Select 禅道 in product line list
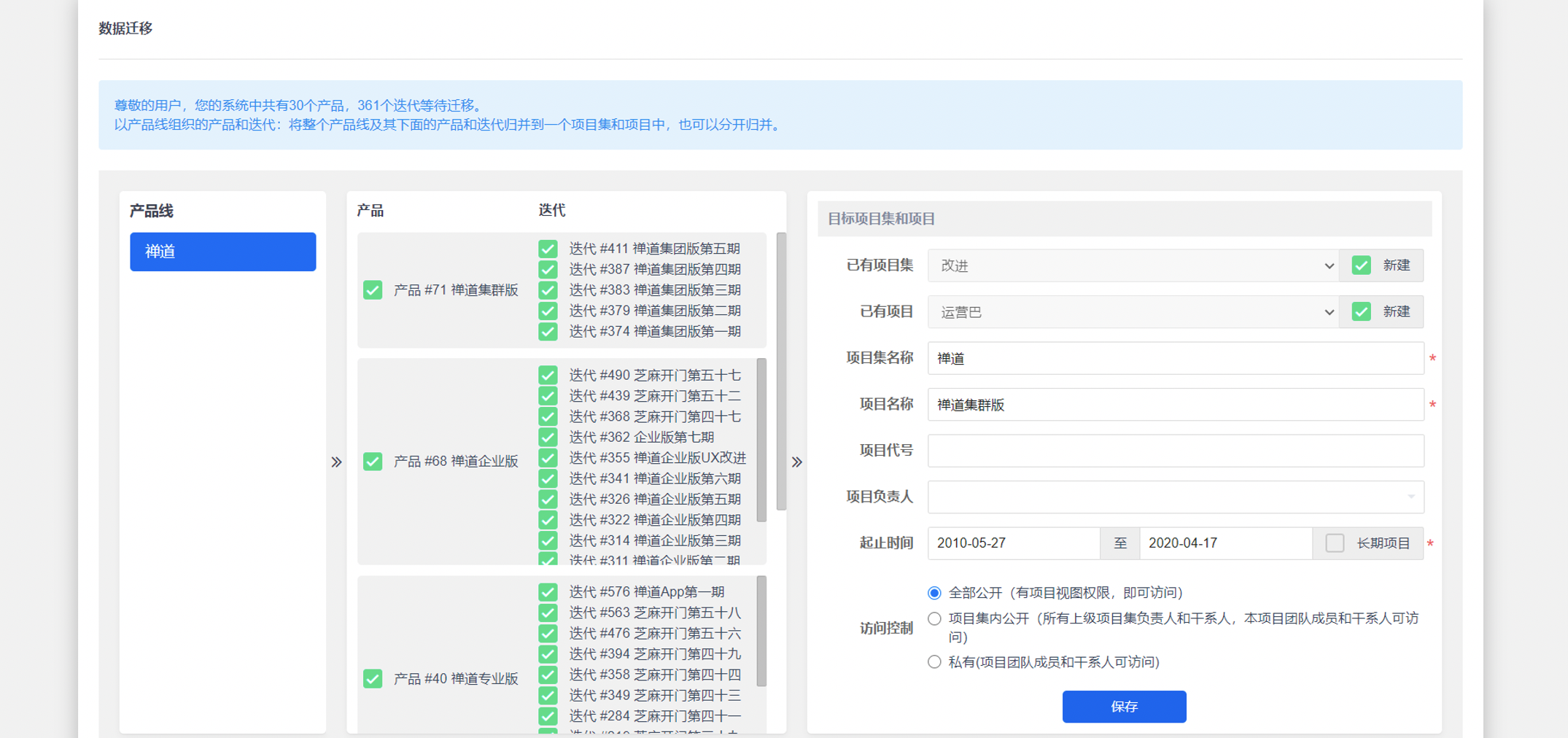 coord(222,252)
